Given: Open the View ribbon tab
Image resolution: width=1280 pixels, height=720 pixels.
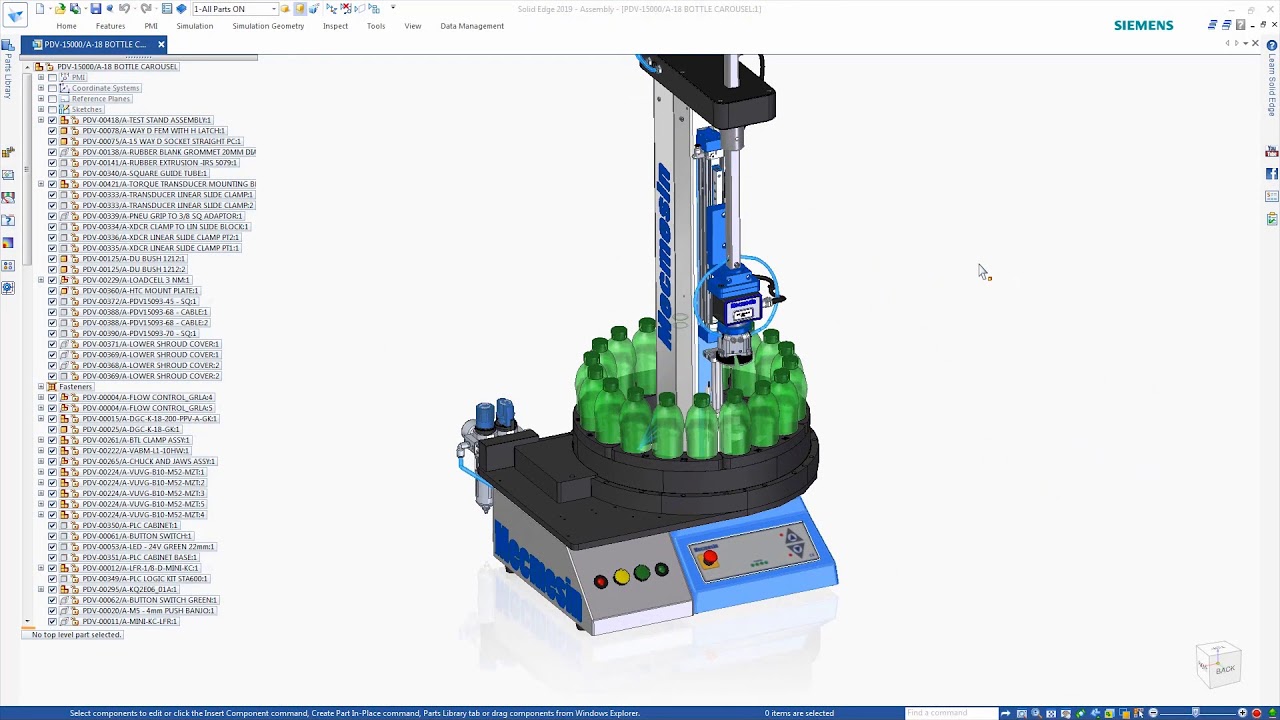Looking at the screenshot, I should 413,26.
